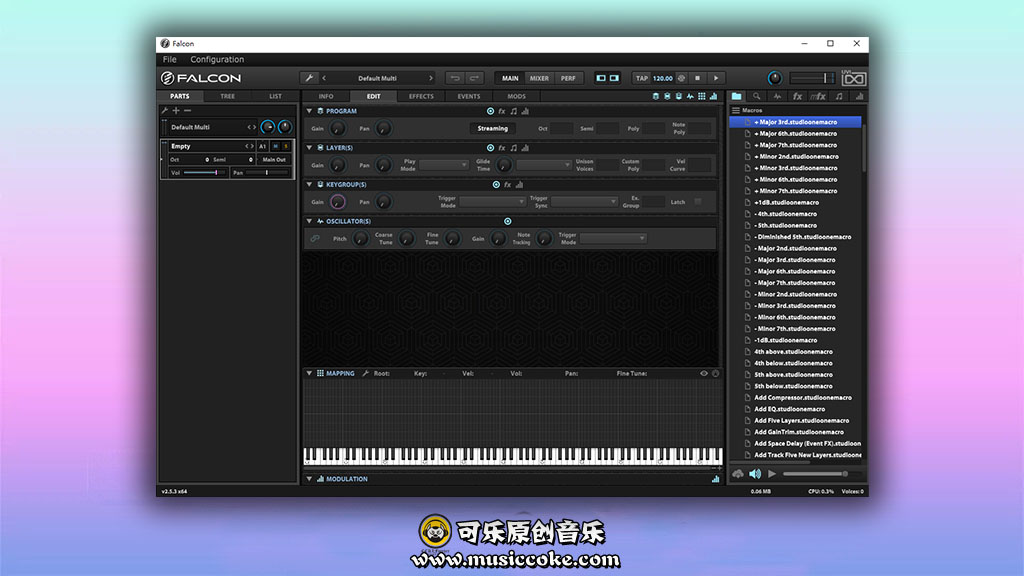Click the TAP tempo button
The width and height of the screenshot is (1024, 576).
[x=641, y=78]
